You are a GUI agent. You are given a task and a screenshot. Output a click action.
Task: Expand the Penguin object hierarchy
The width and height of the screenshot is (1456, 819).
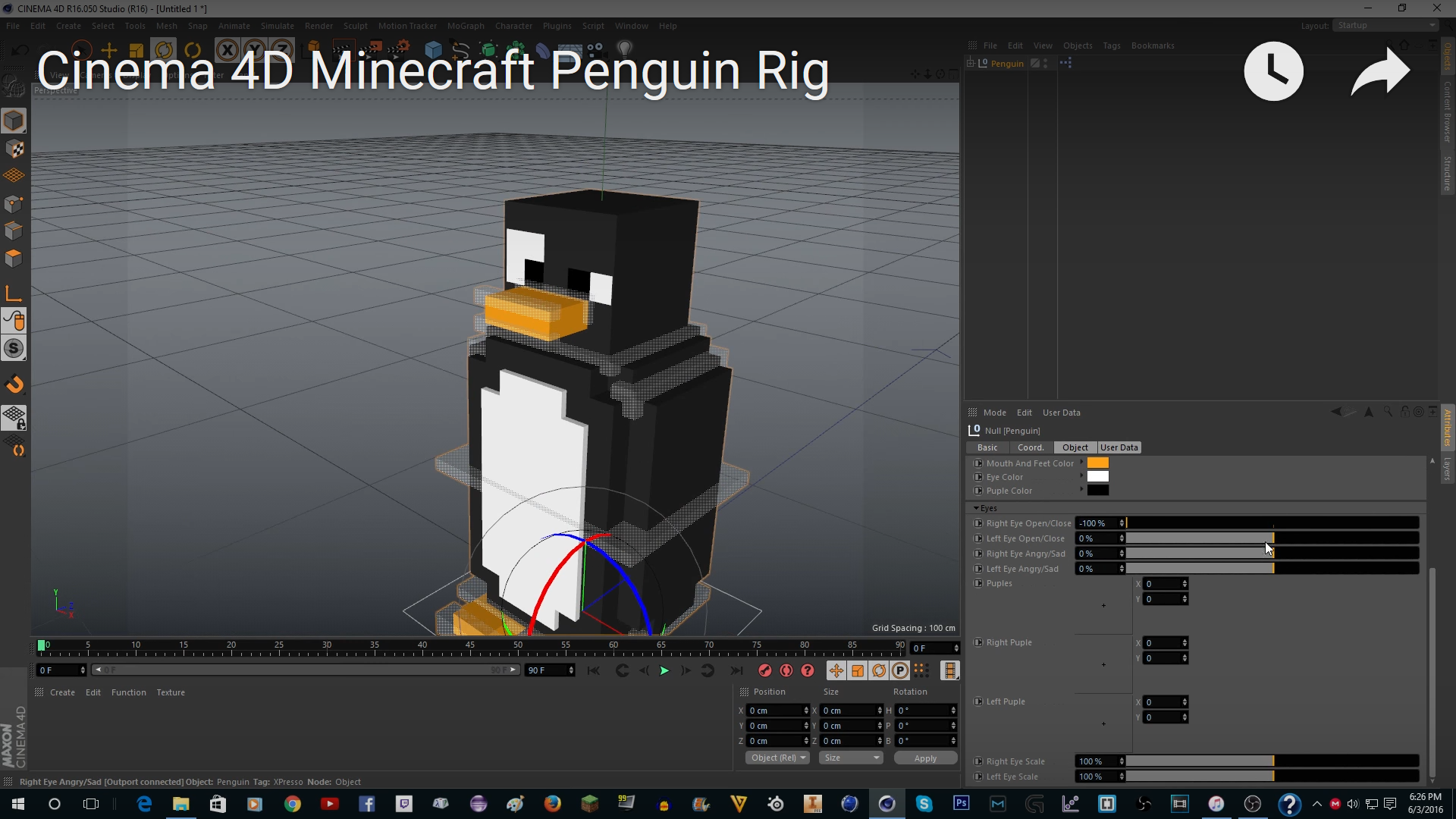pos(971,63)
